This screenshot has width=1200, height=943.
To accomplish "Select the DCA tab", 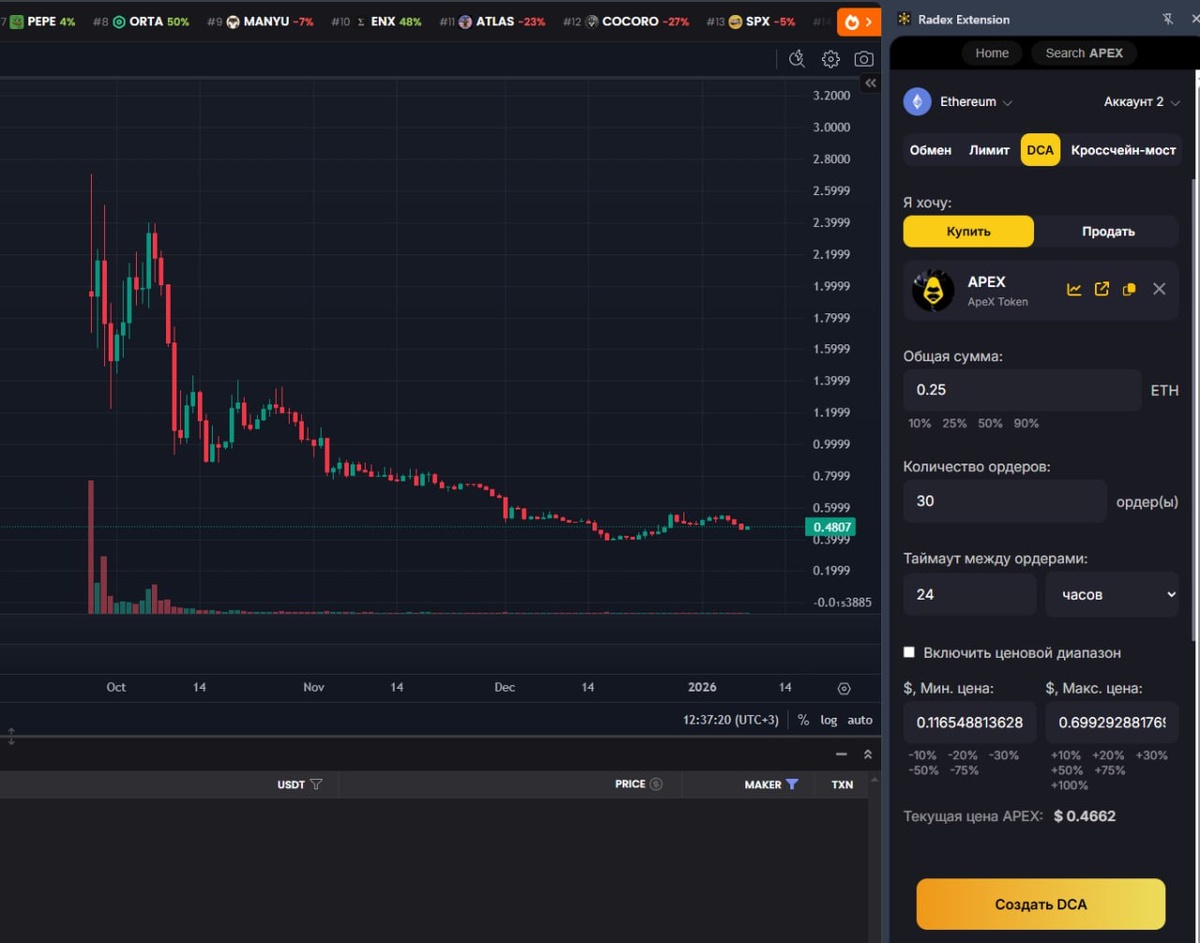I will pyautogui.click(x=1040, y=150).
